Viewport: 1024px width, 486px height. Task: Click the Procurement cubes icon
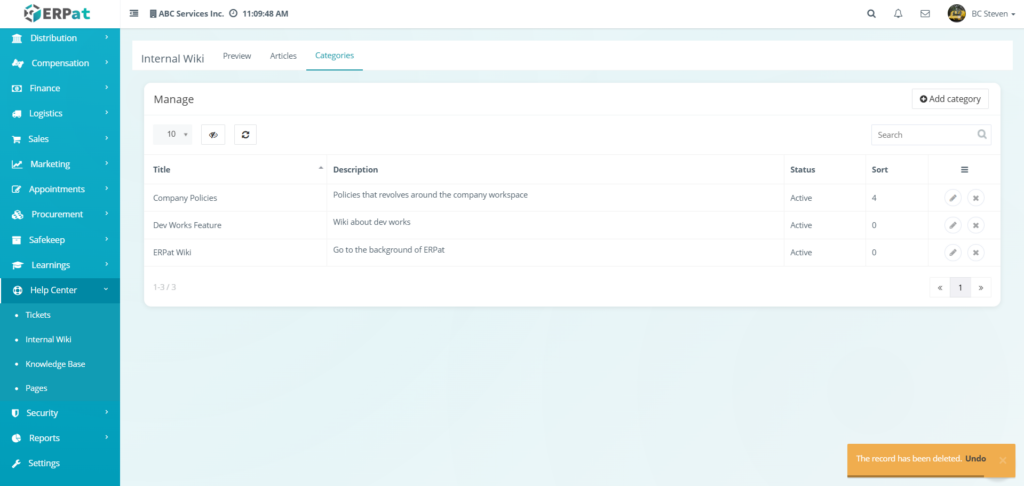[18, 214]
